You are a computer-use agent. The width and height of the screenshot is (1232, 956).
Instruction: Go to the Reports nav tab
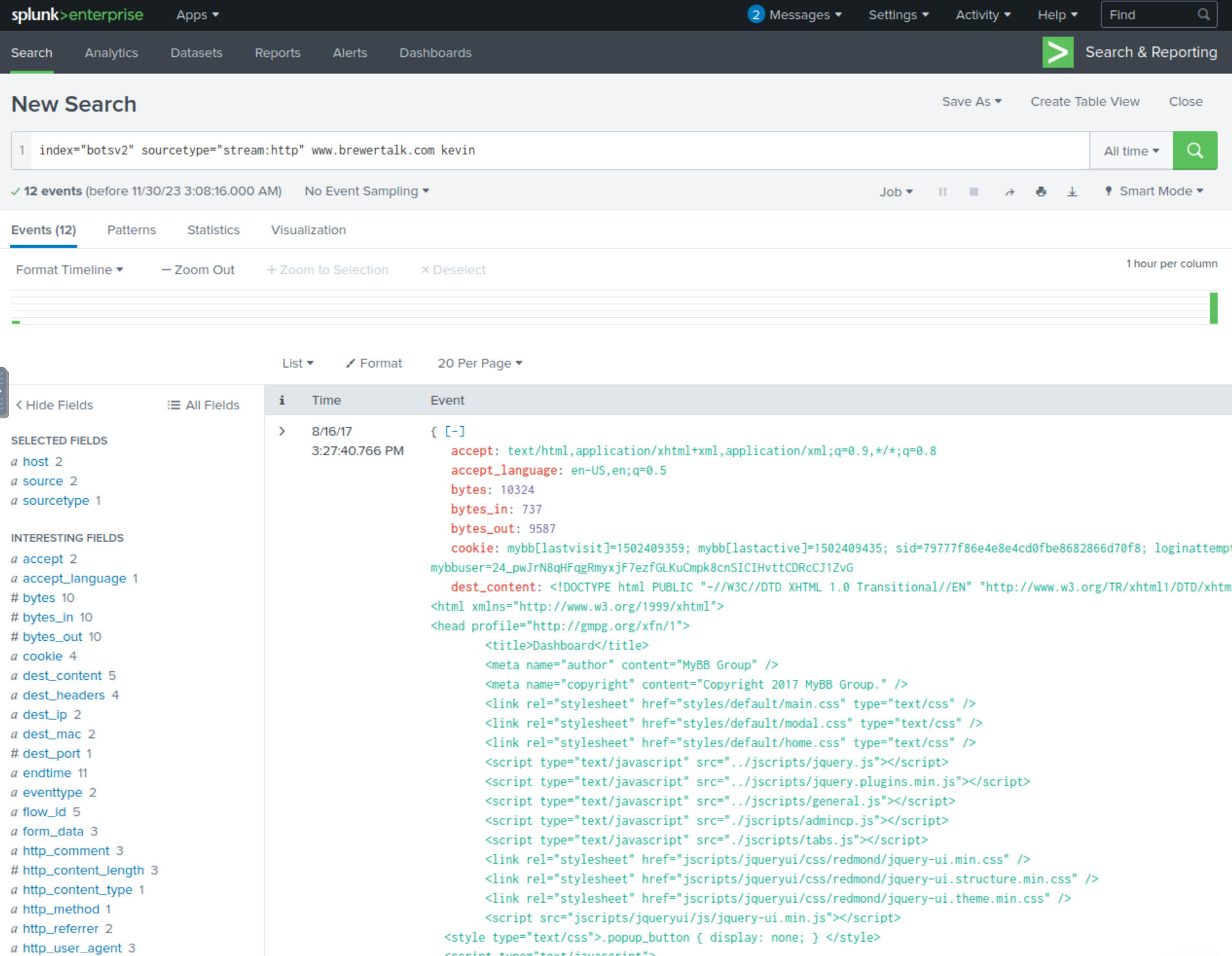point(277,53)
